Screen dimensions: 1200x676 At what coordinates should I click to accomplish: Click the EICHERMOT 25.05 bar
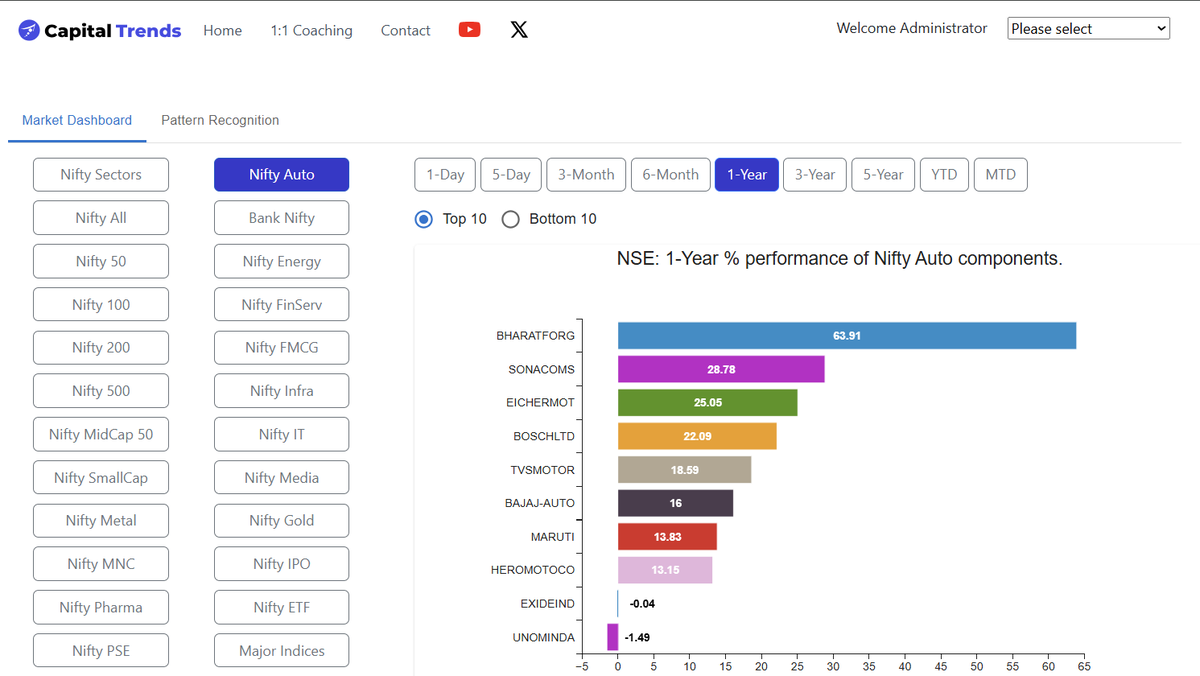[708, 402]
